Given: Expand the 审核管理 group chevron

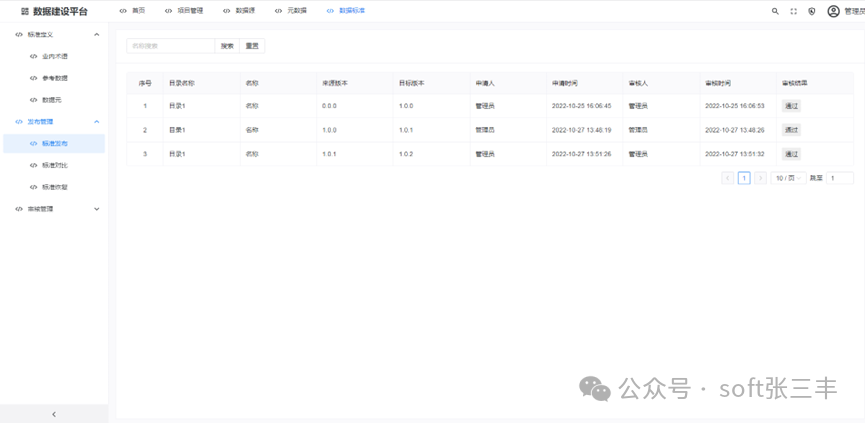Looking at the screenshot, I should 97,209.
